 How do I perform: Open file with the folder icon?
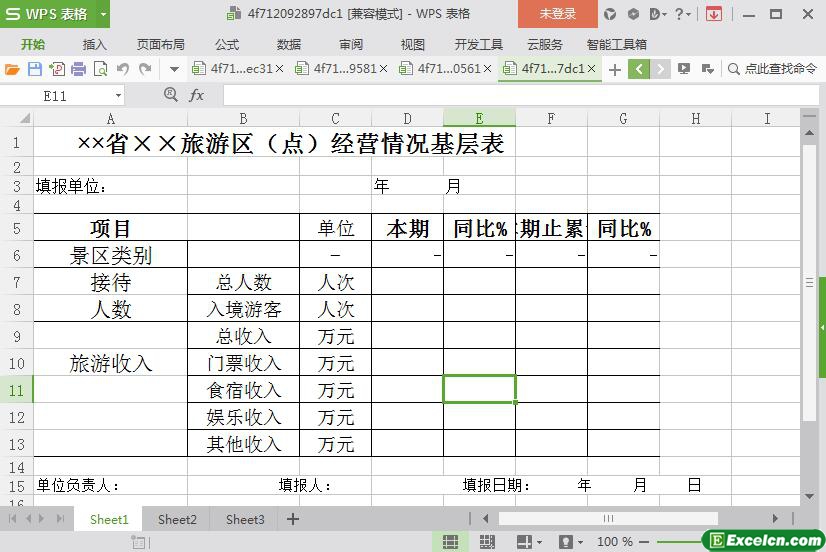click(x=12, y=69)
